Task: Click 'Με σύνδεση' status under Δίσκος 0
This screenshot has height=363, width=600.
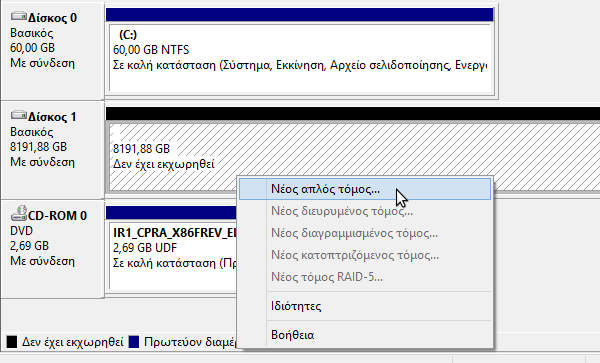Action: (42, 63)
